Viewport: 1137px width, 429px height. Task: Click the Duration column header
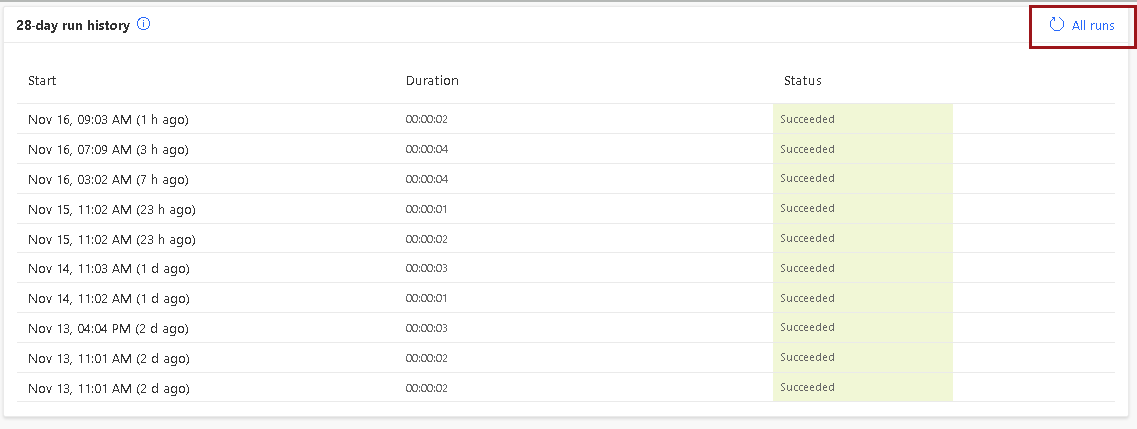pos(432,80)
